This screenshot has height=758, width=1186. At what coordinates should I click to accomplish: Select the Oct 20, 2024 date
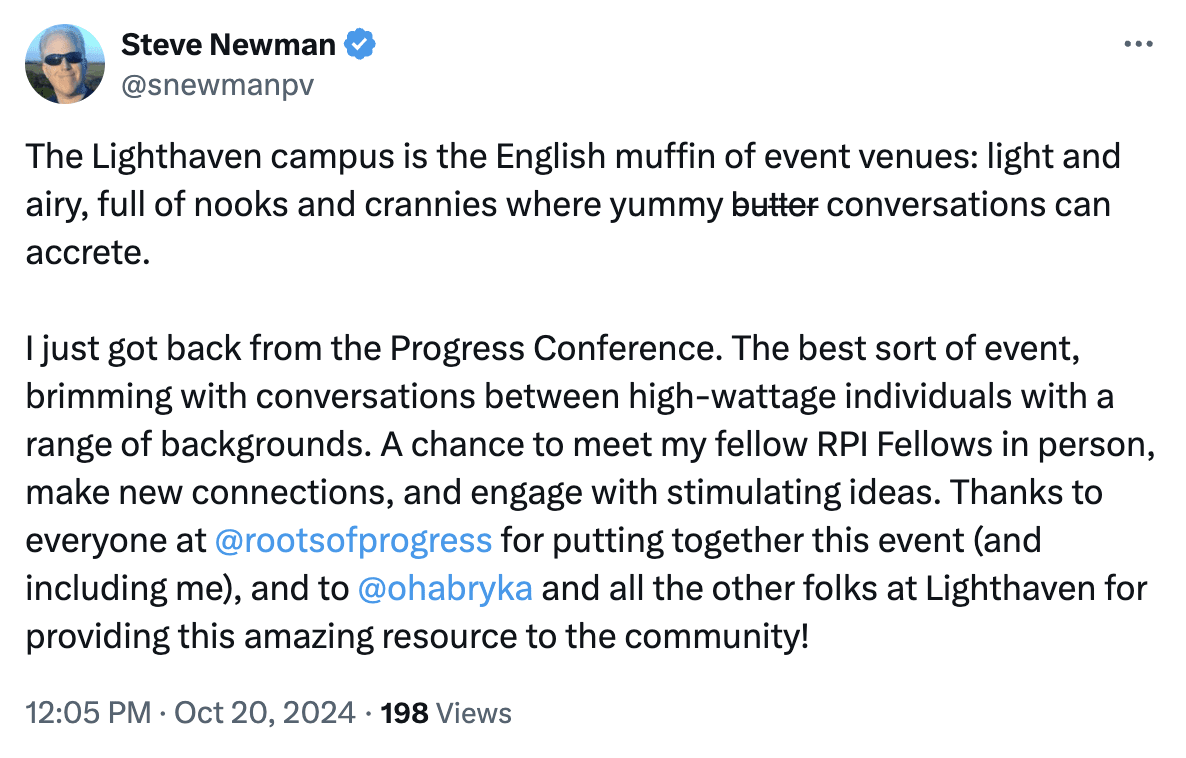click(x=264, y=713)
